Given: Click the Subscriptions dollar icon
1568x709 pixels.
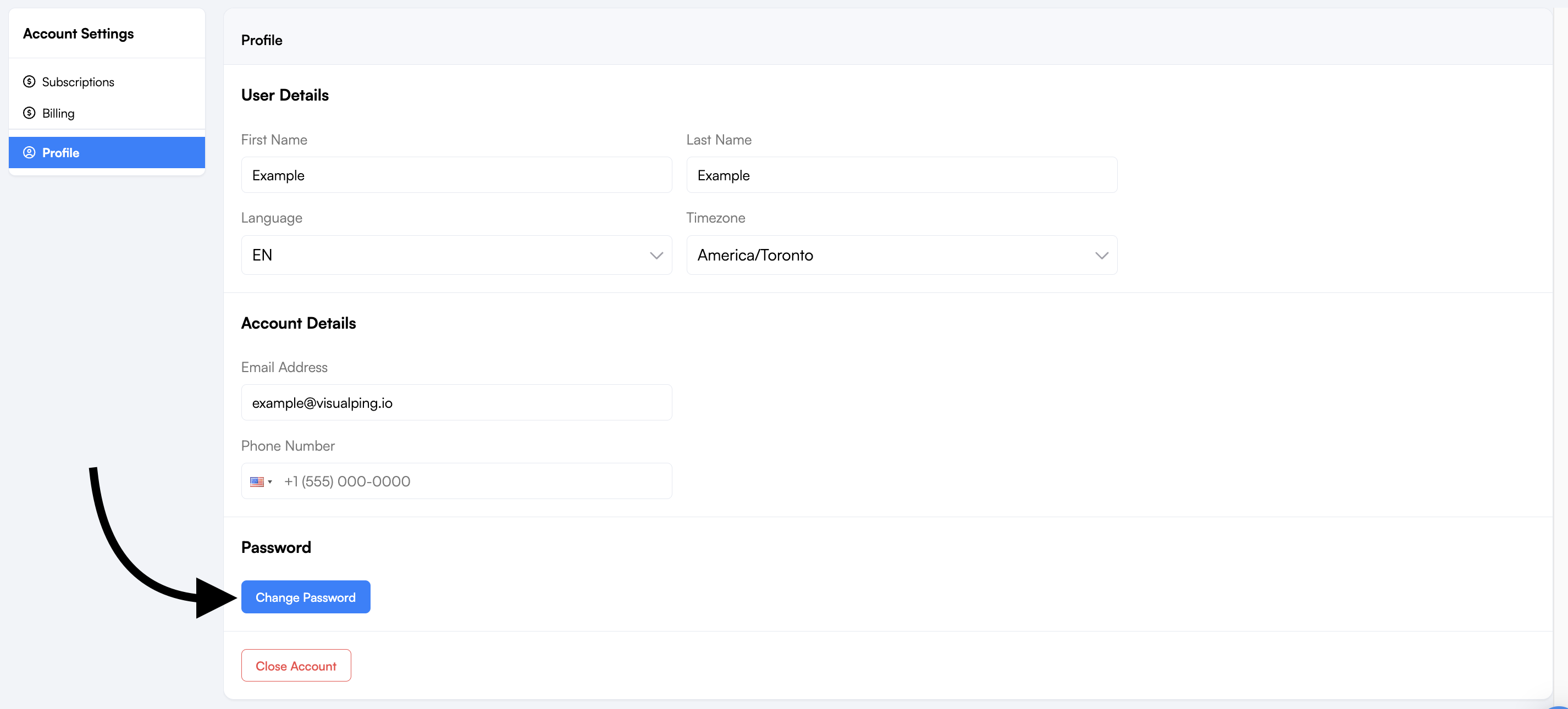Looking at the screenshot, I should pos(29,81).
